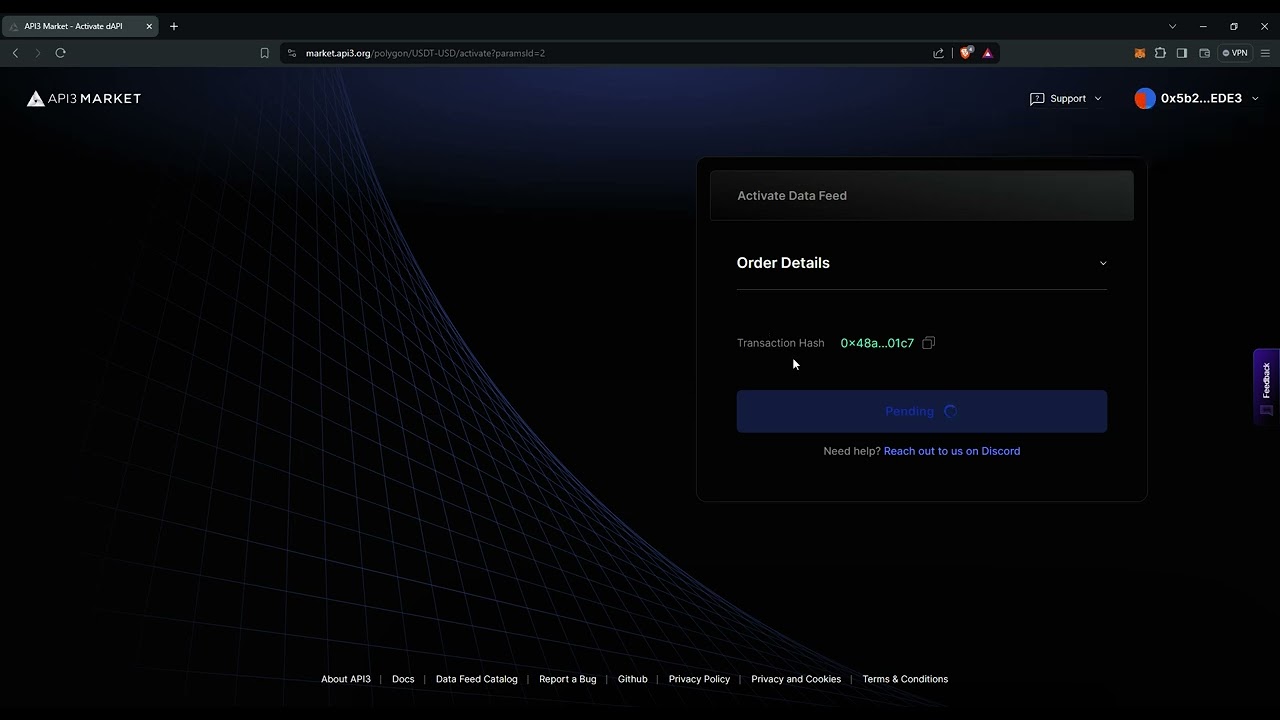Click the Support chat bubble icon
This screenshot has height=720, width=1280.
[1037, 98]
